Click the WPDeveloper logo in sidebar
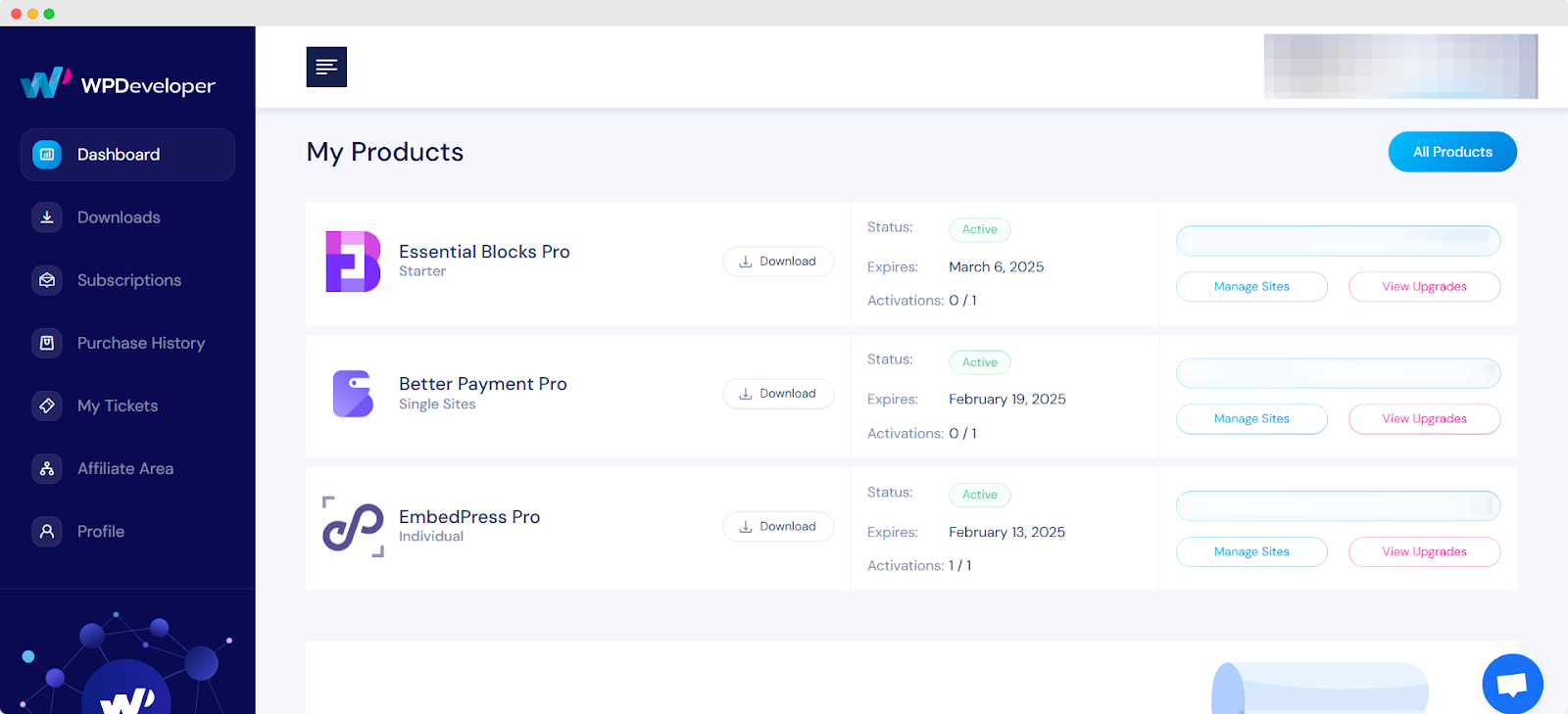 pos(118,84)
